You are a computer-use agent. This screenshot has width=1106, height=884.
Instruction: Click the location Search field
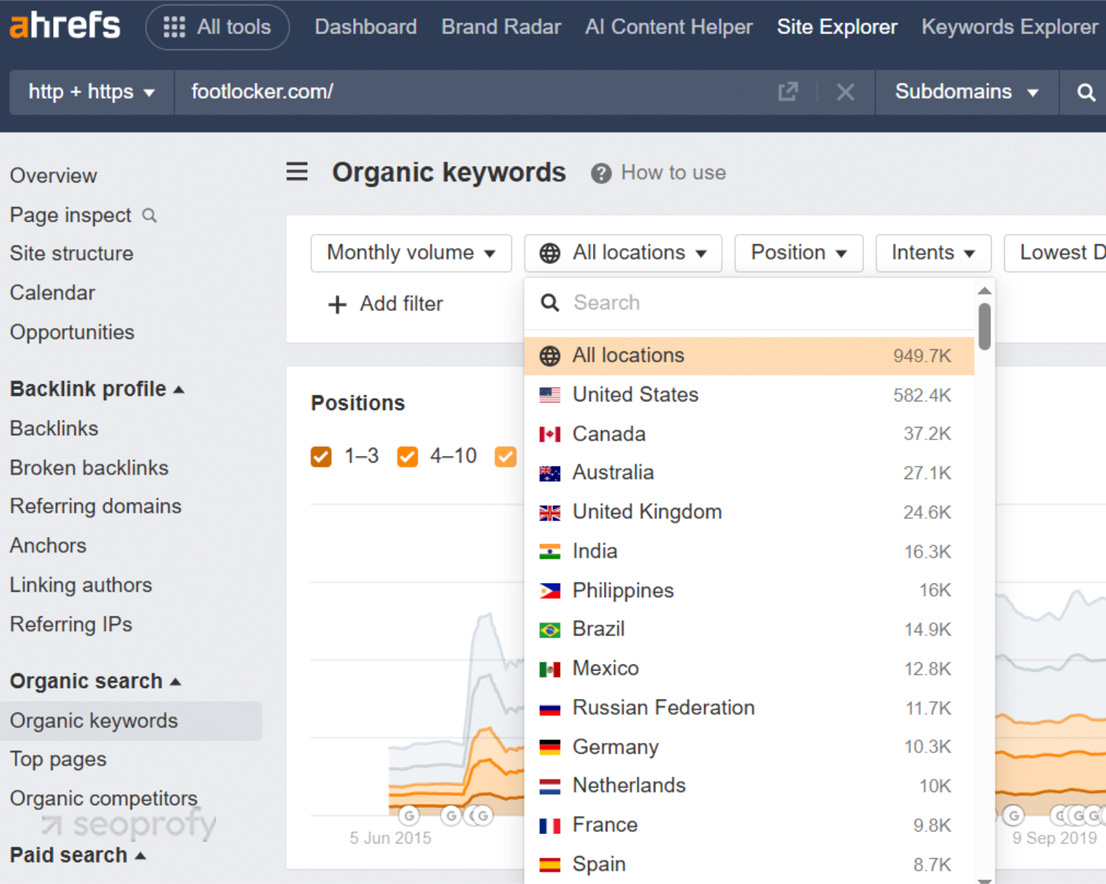pyautogui.click(x=749, y=303)
